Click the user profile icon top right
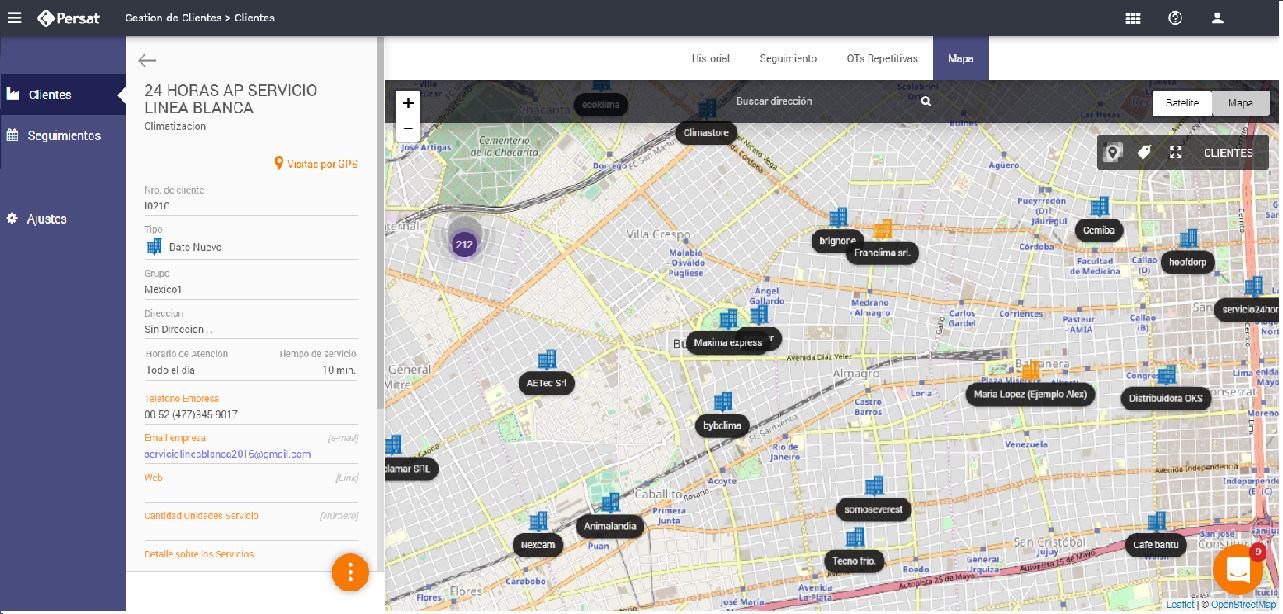 click(x=1217, y=17)
